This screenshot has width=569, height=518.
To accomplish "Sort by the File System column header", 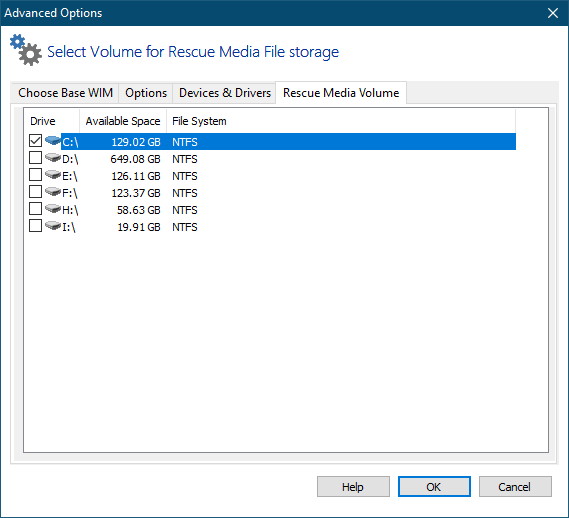I will click(341, 121).
